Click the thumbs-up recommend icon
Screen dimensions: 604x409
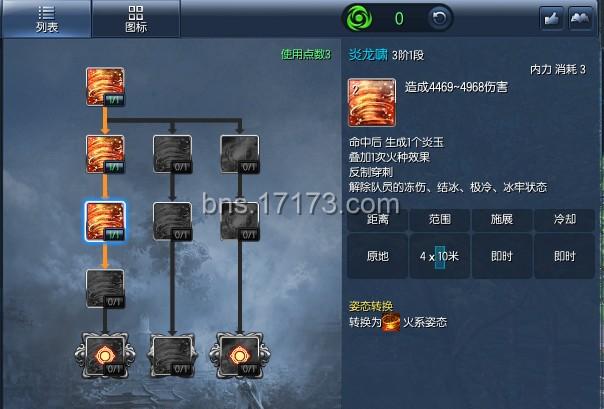(x=552, y=18)
